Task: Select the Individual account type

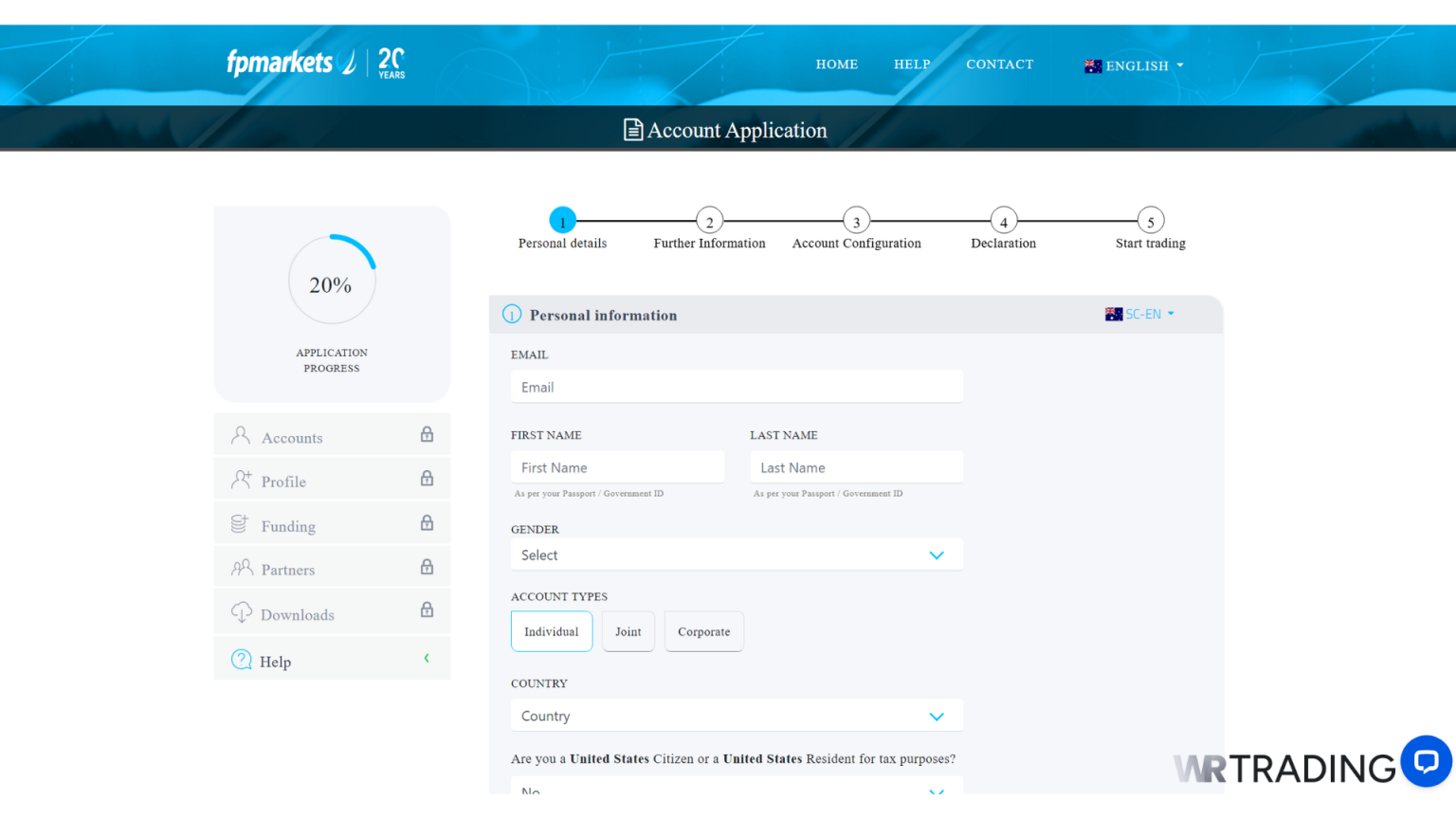Action: pyautogui.click(x=552, y=630)
